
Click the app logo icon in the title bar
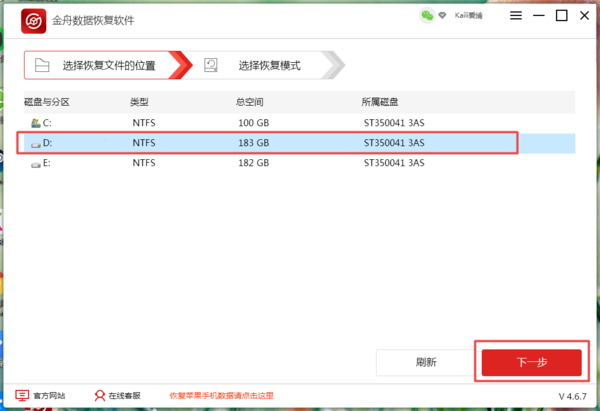(x=34, y=21)
